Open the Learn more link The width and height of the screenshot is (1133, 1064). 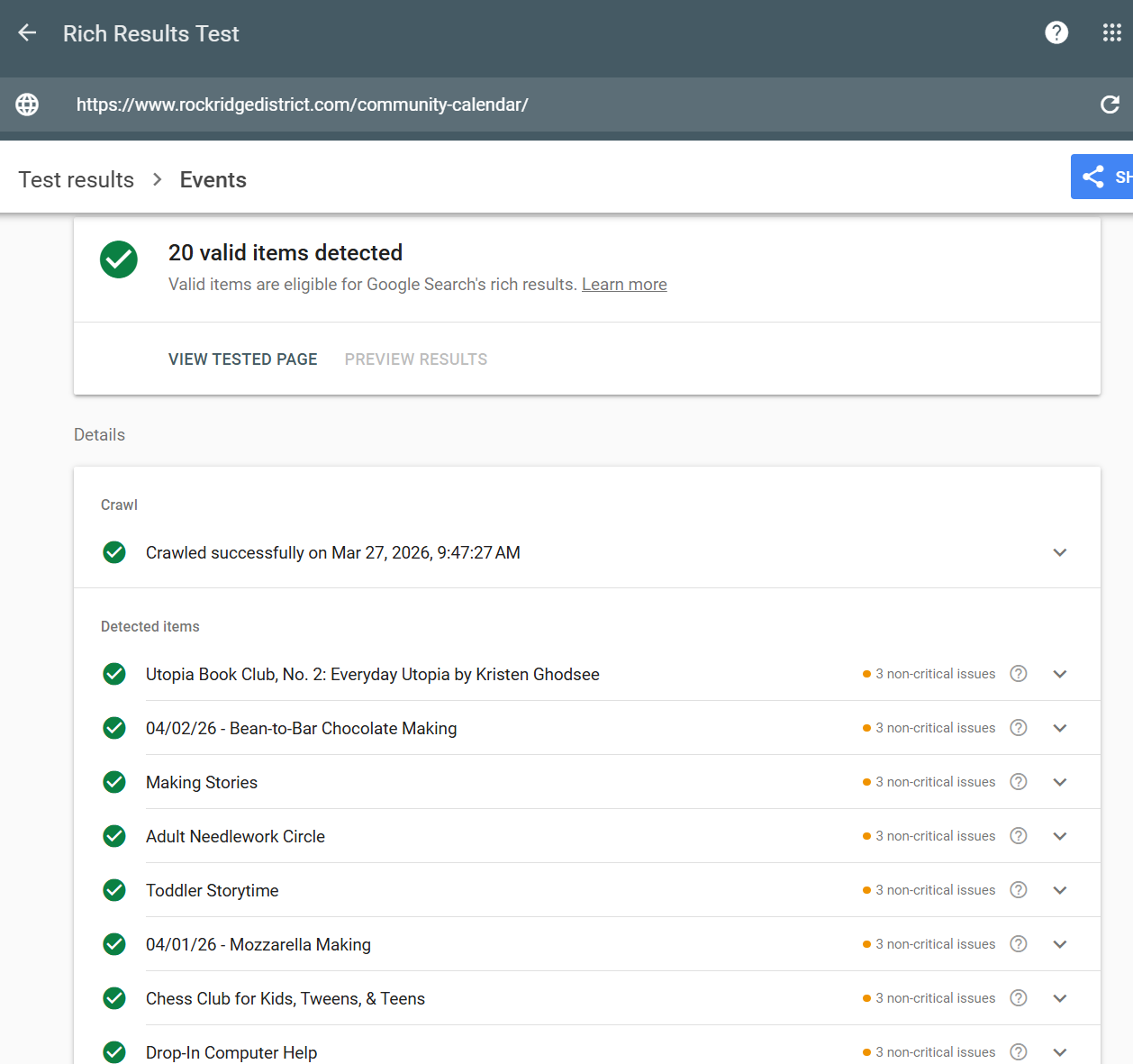click(624, 284)
